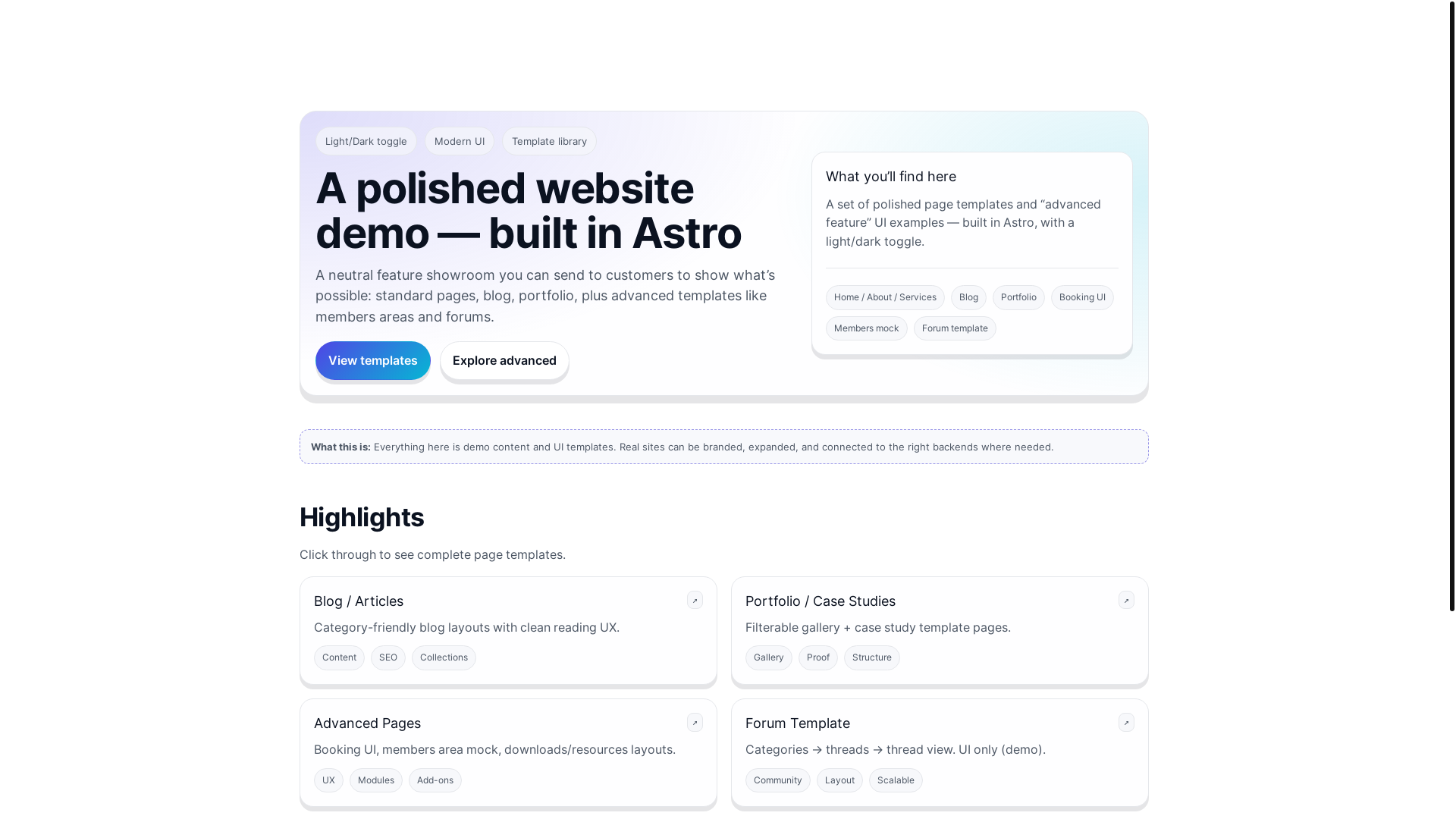Select the Modern UI pill
This screenshot has height=819, width=1456.
[460, 141]
